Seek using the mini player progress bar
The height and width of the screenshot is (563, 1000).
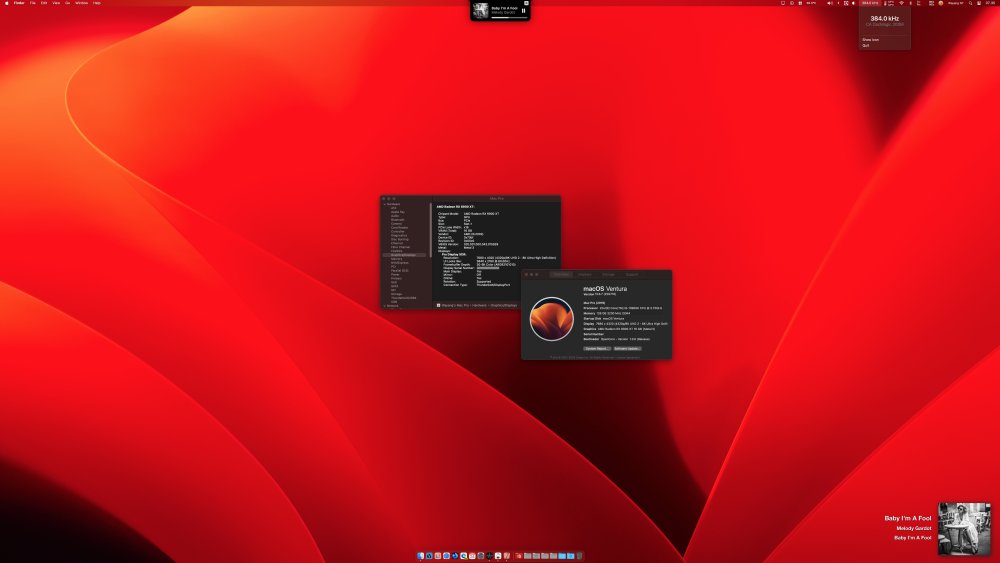coord(508,17)
